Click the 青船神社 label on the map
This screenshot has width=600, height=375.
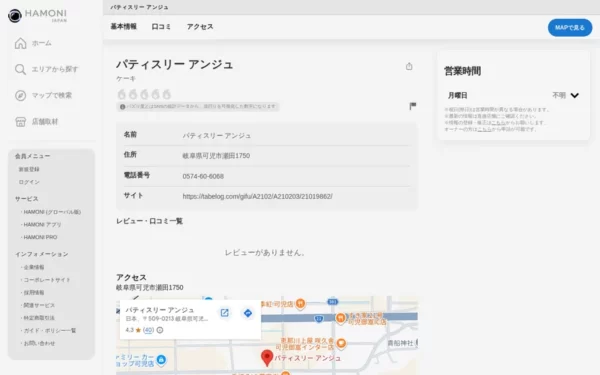(401, 343)
